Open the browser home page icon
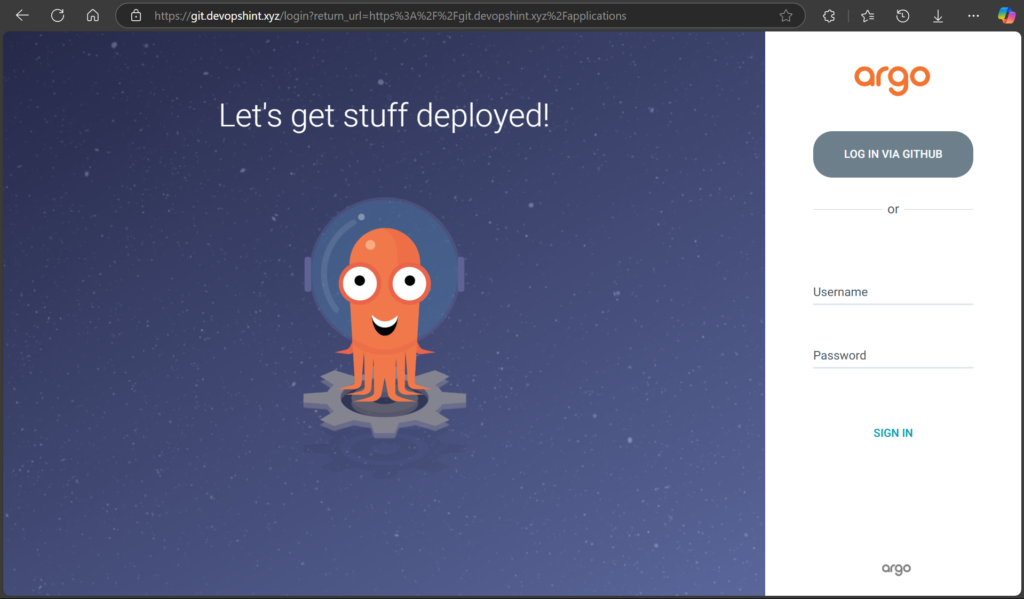Viewport: 1024px width, 599px height. click(x=93, y=16)
